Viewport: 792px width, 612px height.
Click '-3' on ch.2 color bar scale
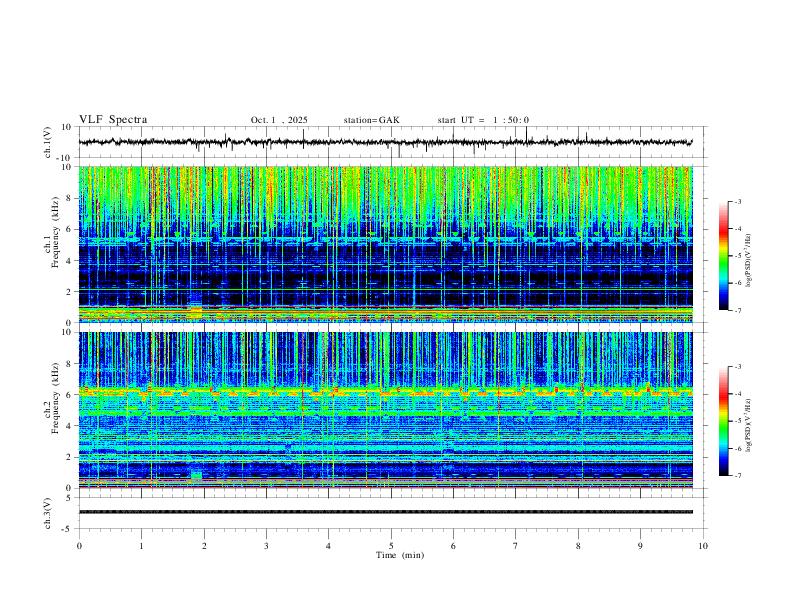coord(738,367)
